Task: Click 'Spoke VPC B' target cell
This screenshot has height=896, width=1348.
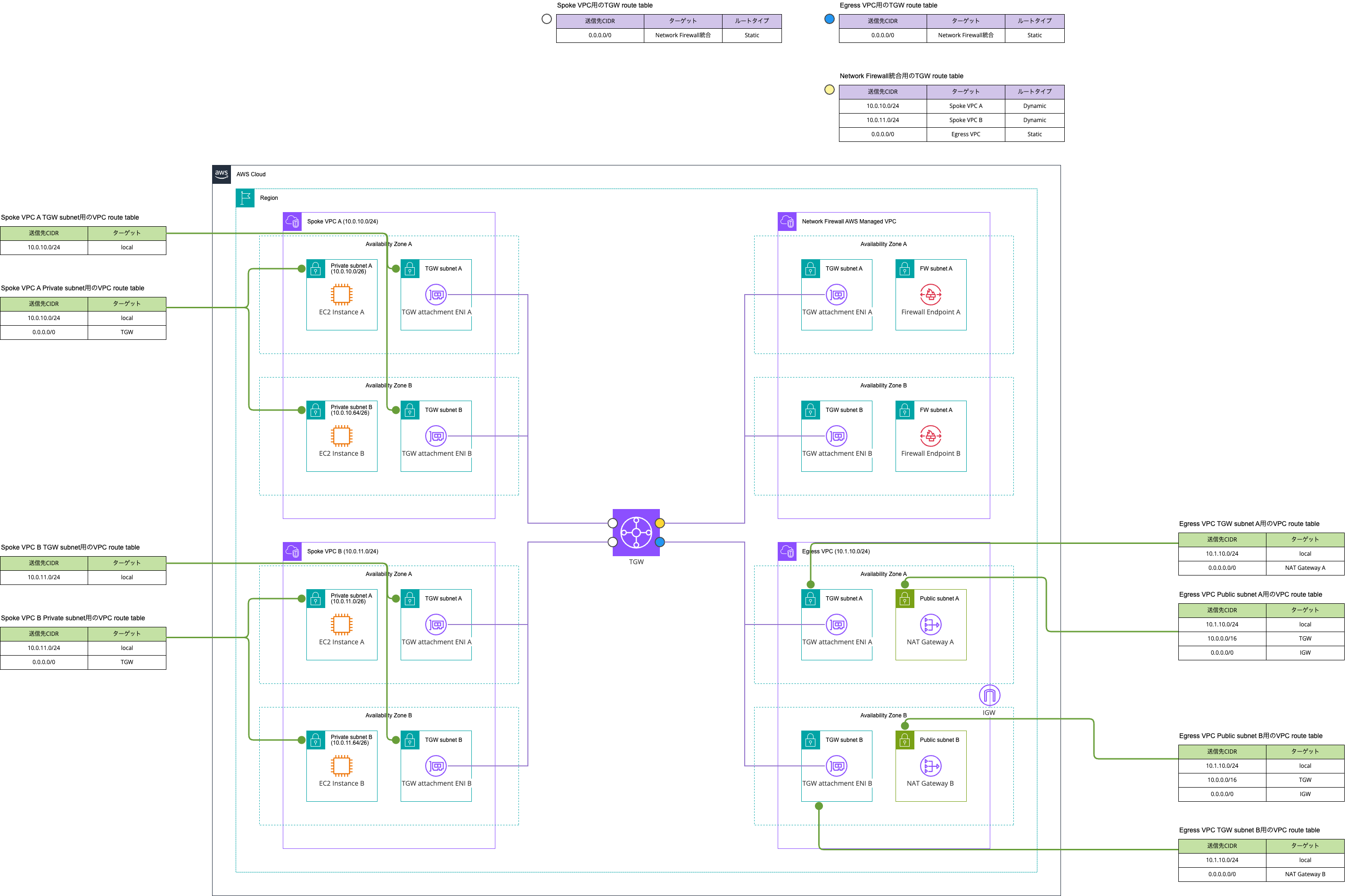Action: pyautogui.click(x=966, y=120)
